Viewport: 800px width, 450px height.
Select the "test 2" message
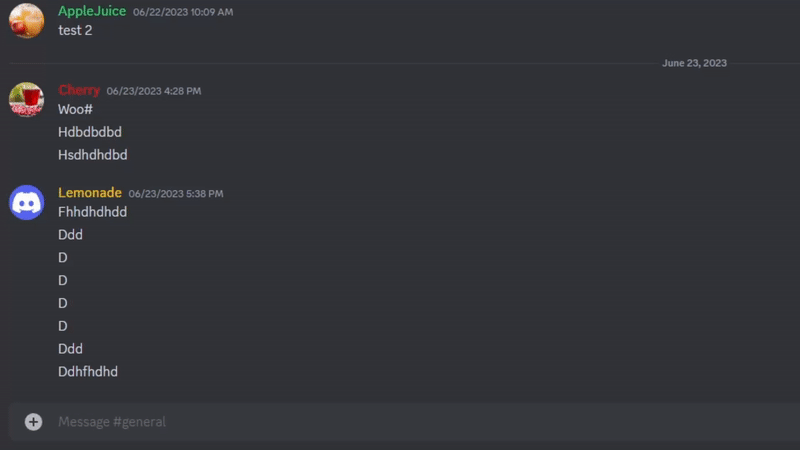[75, 30]
